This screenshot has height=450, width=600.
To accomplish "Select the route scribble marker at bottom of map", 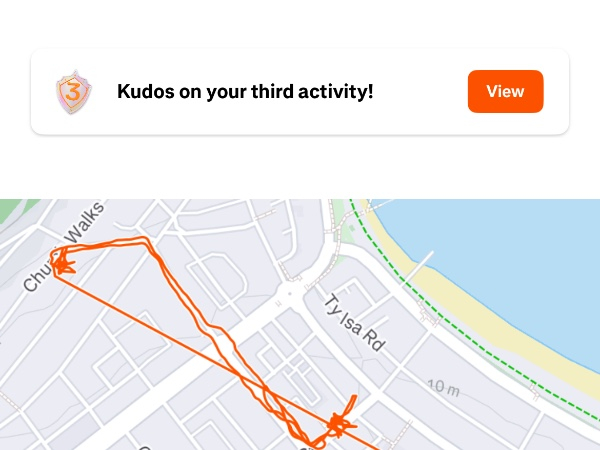I will pyautogui.click(x=338, y=424).
